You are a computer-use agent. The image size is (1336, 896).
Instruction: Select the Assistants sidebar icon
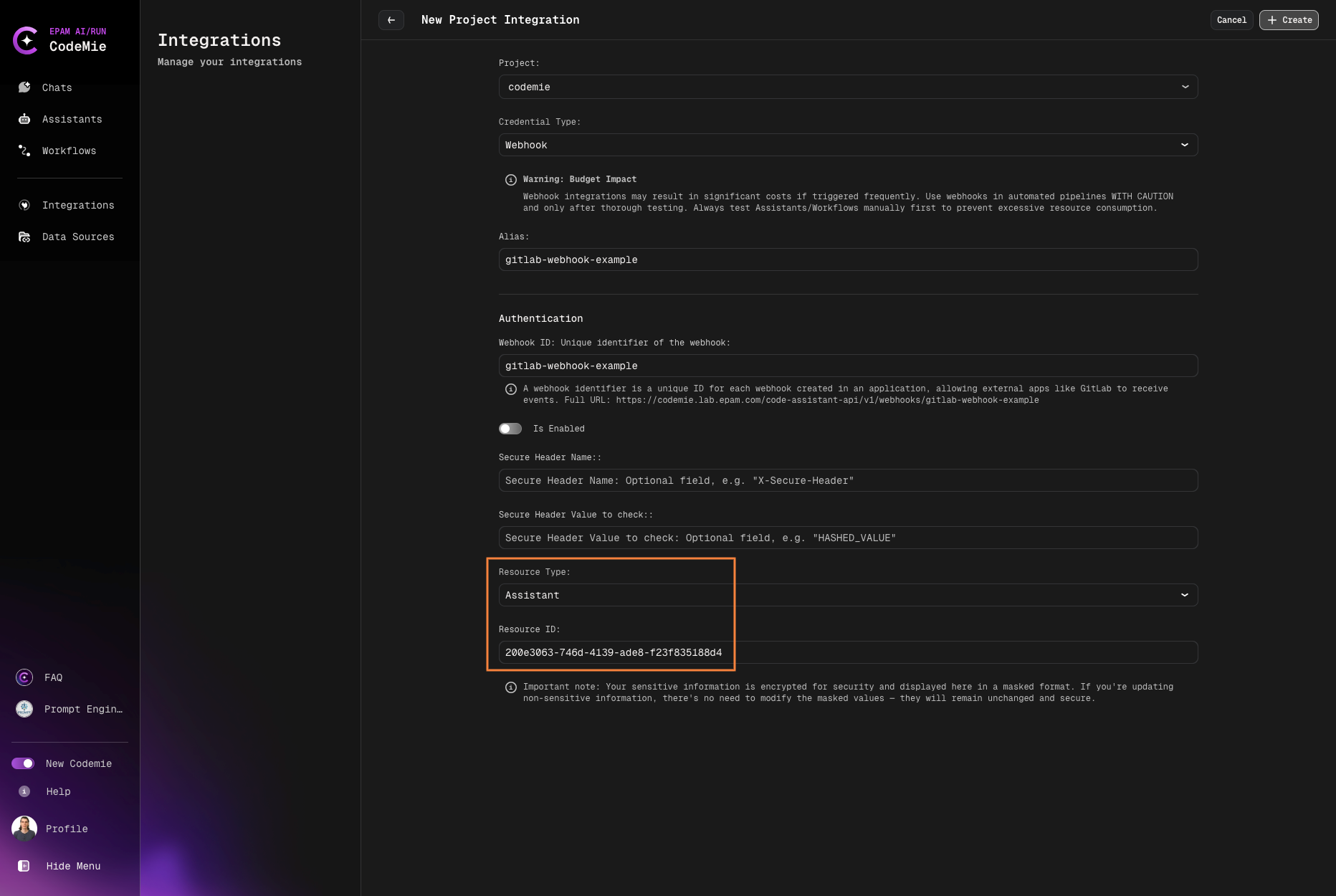[24, 119]
